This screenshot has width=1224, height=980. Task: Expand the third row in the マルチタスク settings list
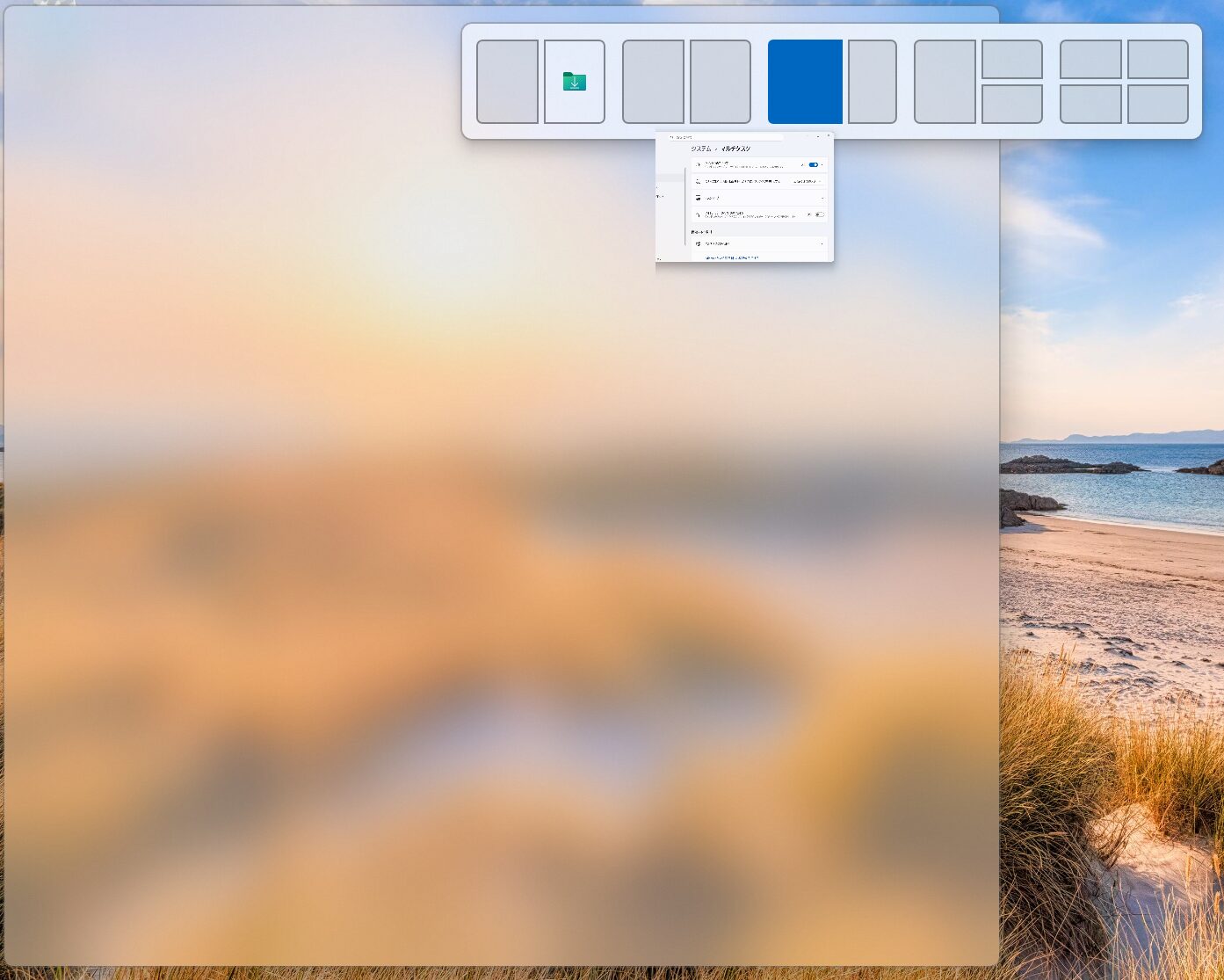click(x=759, y=198)
